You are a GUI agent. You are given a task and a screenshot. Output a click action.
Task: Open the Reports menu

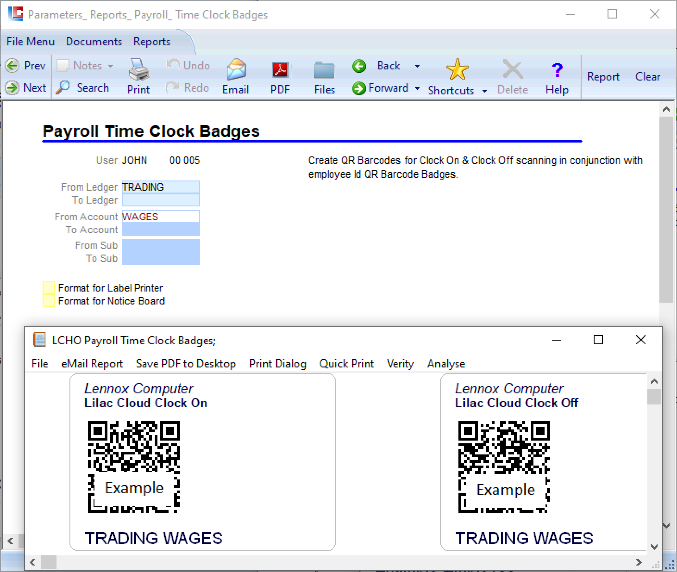(152, 41)
